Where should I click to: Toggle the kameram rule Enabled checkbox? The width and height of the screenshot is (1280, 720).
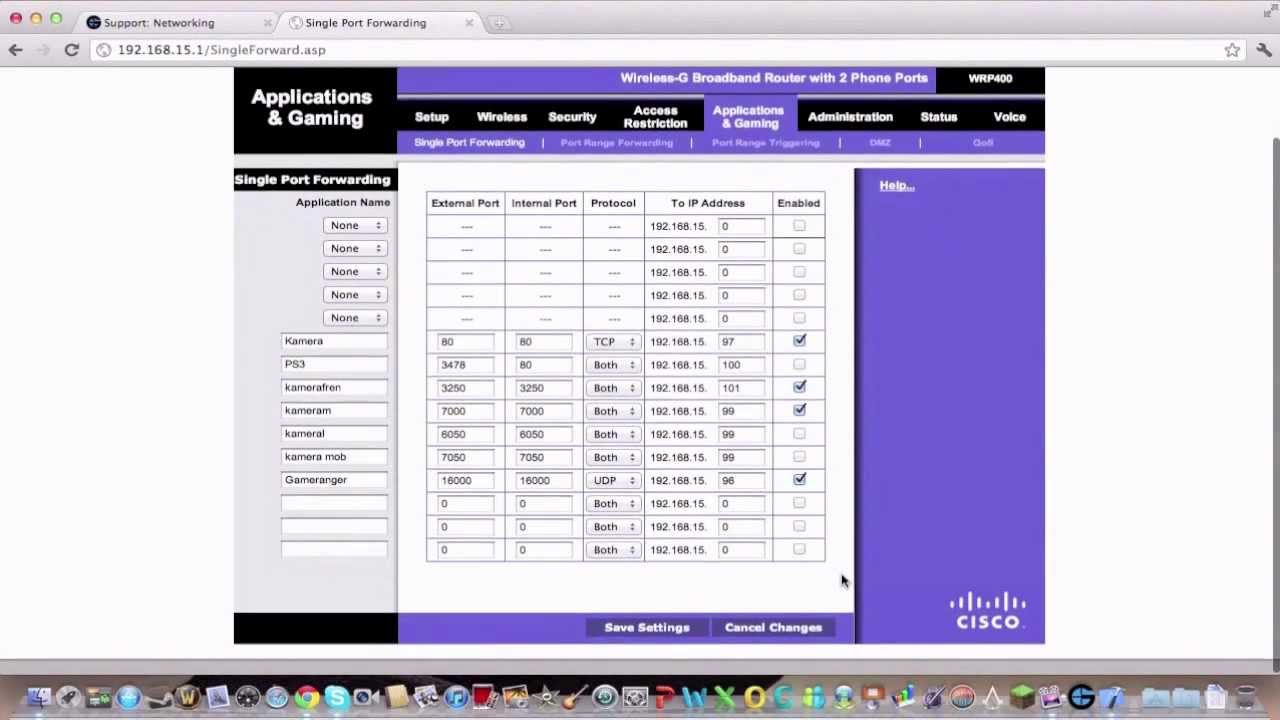(x=799, y=410)
